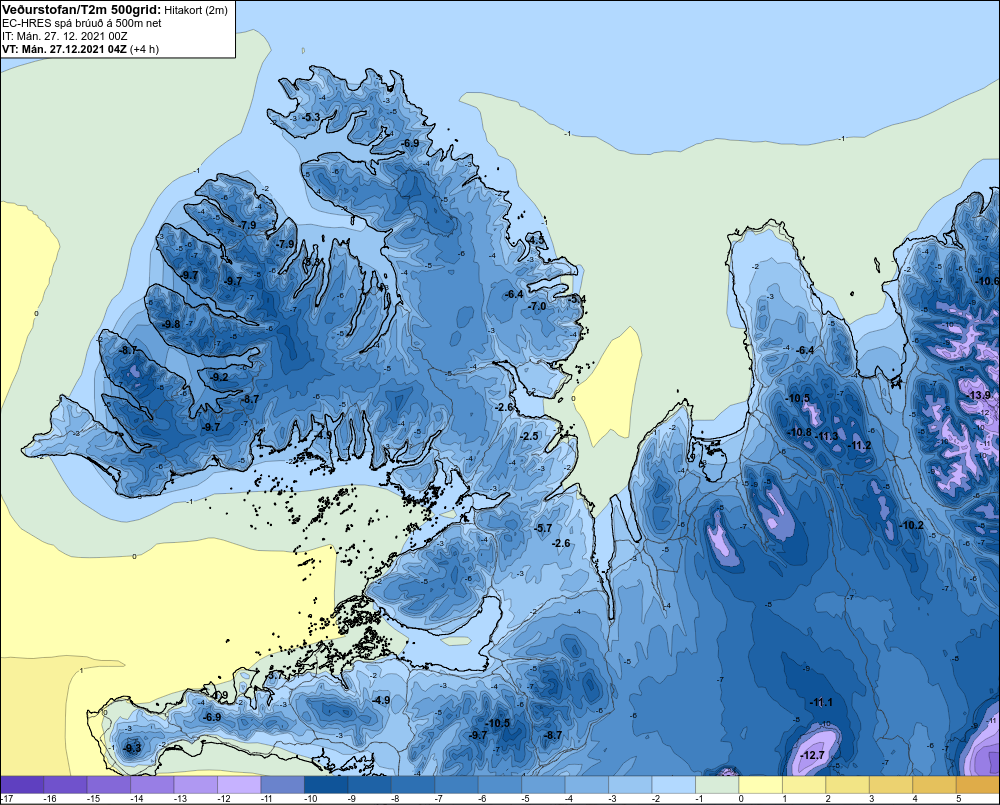Click the legend swatch between 4 and 5
The image size is (1000, 805).
click(x=934, y=785)
